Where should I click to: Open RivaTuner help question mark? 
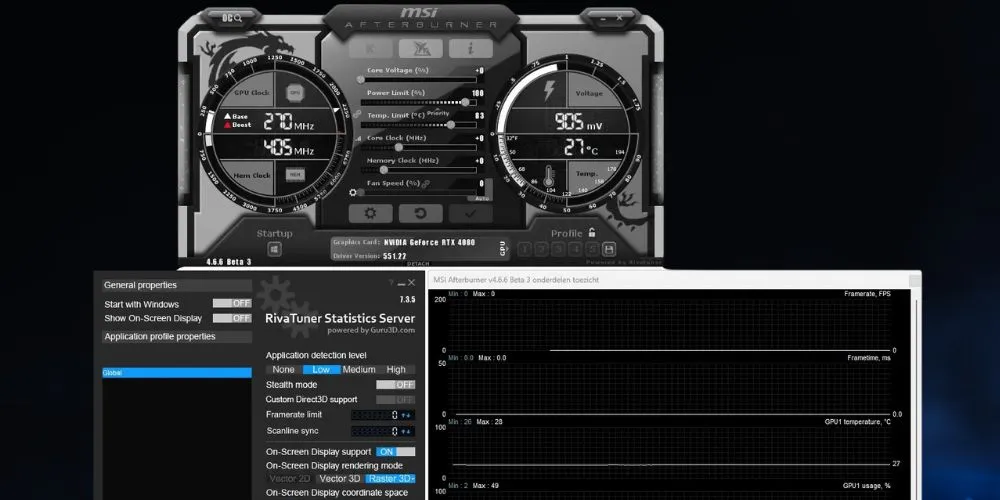[x=391, y=283]
